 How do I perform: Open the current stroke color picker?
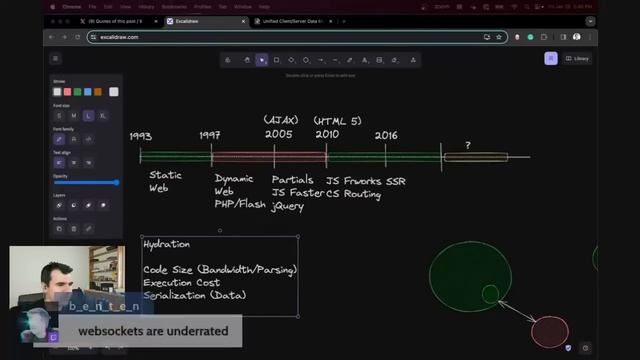click(114, 92)
